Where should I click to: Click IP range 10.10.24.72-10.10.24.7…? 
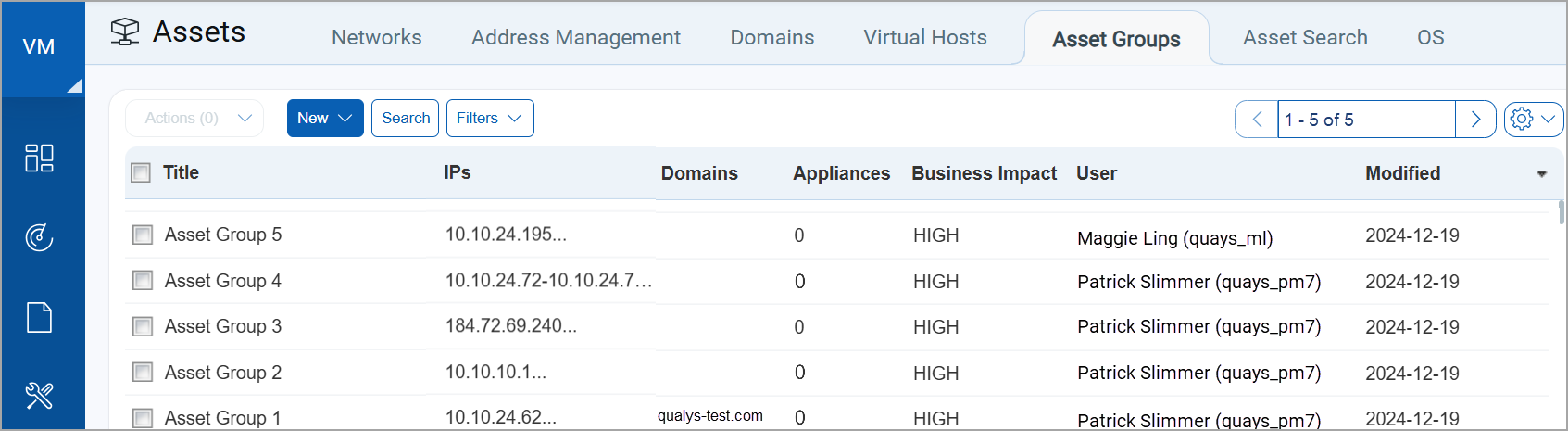tap(548, 280)
